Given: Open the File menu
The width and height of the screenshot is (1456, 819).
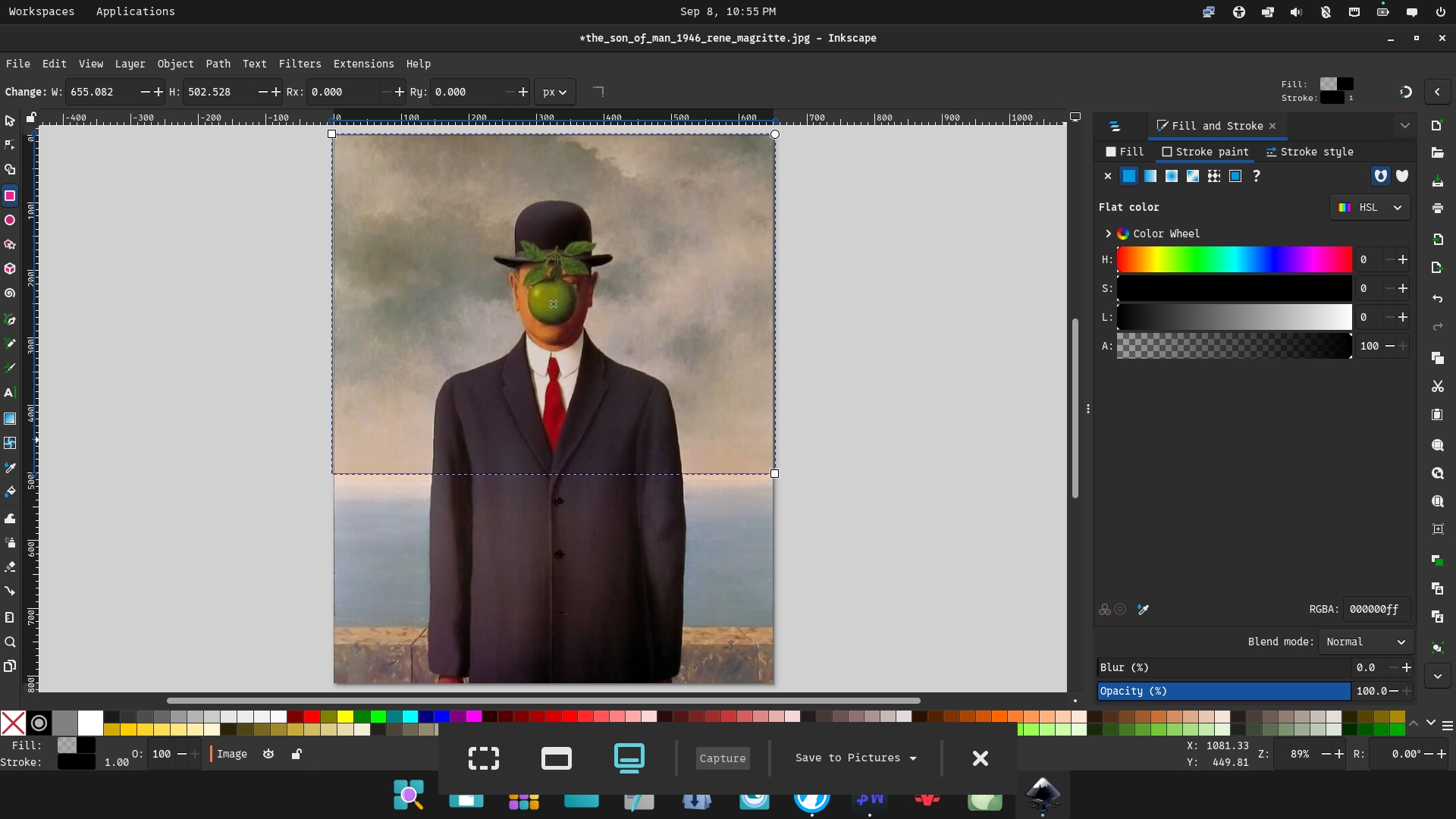Looking at the screenshot, I should [18, 64].
